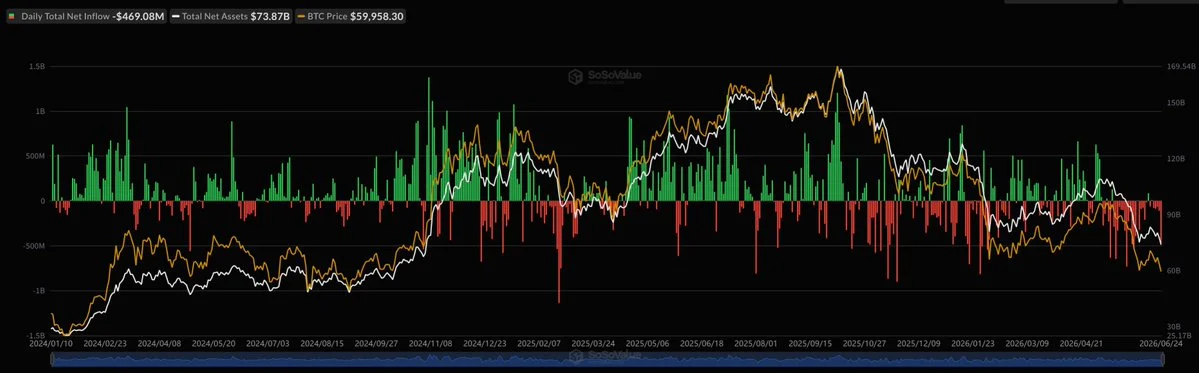Toggle the Total Net Assets line
This screenshot has width=1199, height=373.
[231, 16]
